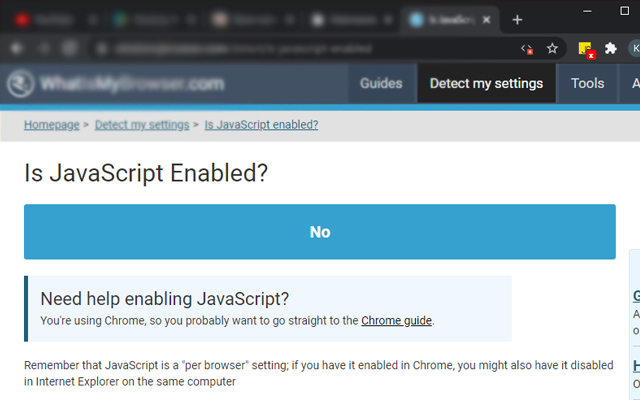Switch to the fourth browser tab

352,20
